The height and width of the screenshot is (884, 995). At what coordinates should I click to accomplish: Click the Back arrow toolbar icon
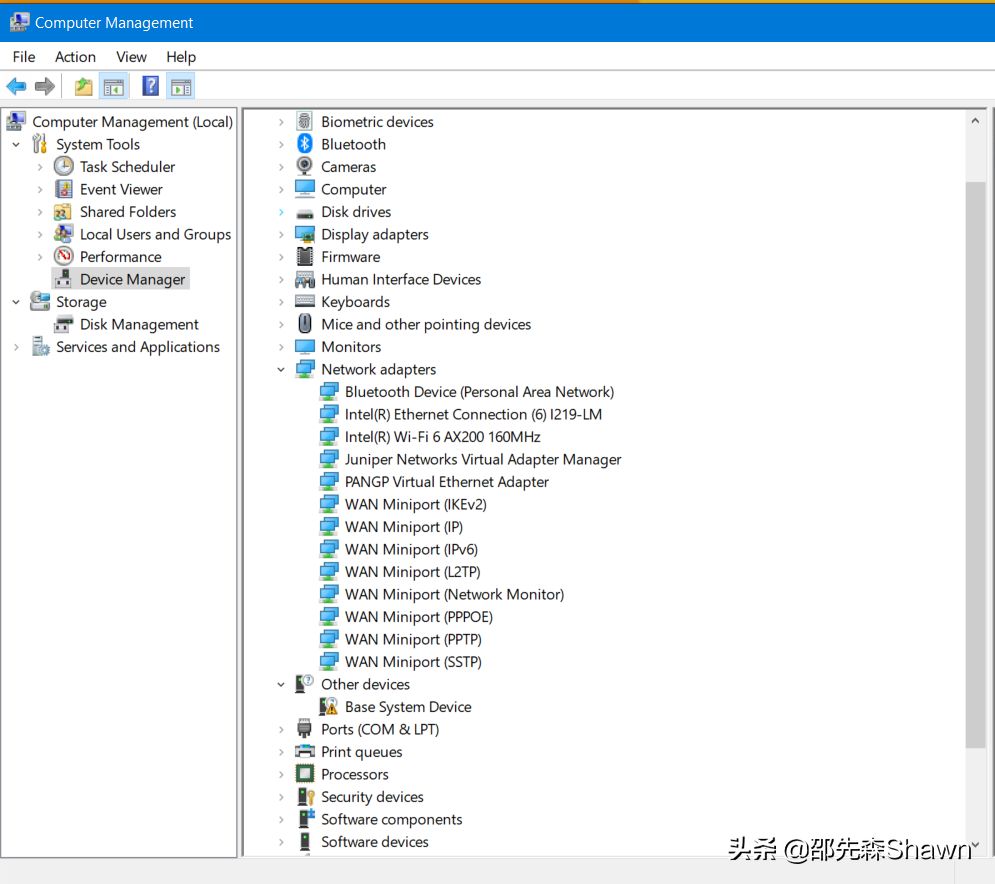tap(16, 86)
